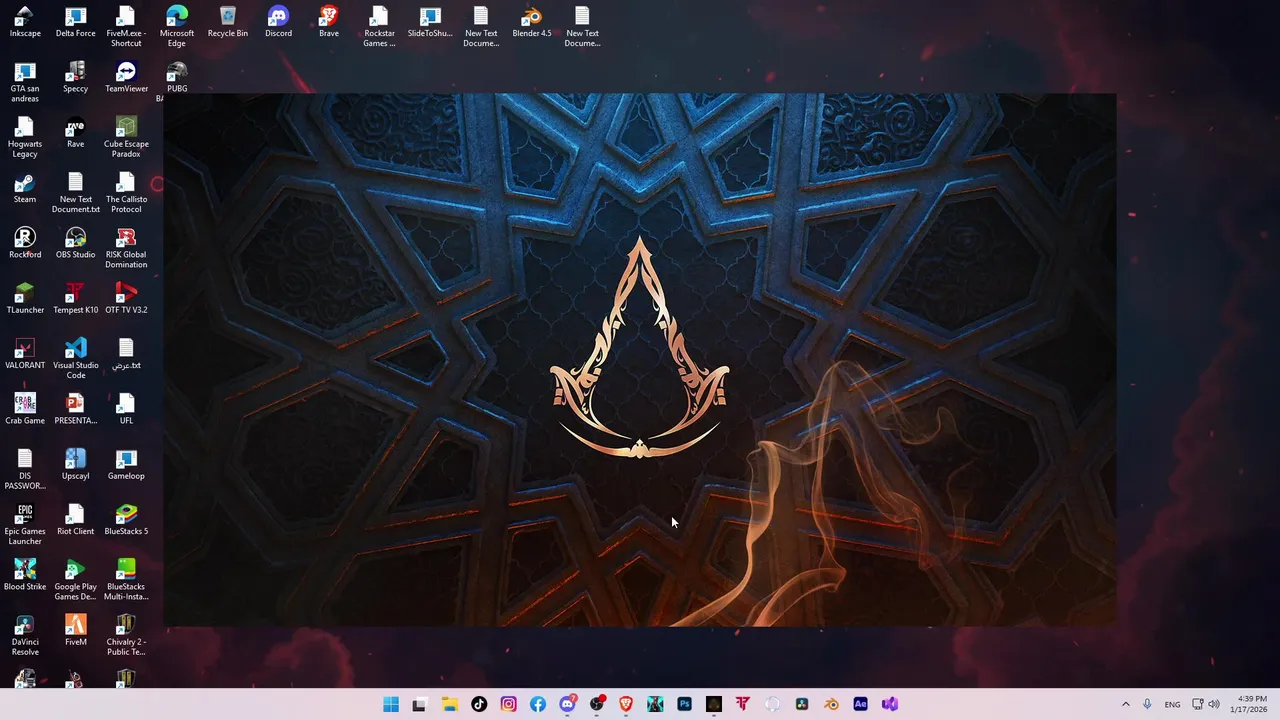Open the Inkscape desktop shortcut
The image size is (1280, 720).
[25, 22]
